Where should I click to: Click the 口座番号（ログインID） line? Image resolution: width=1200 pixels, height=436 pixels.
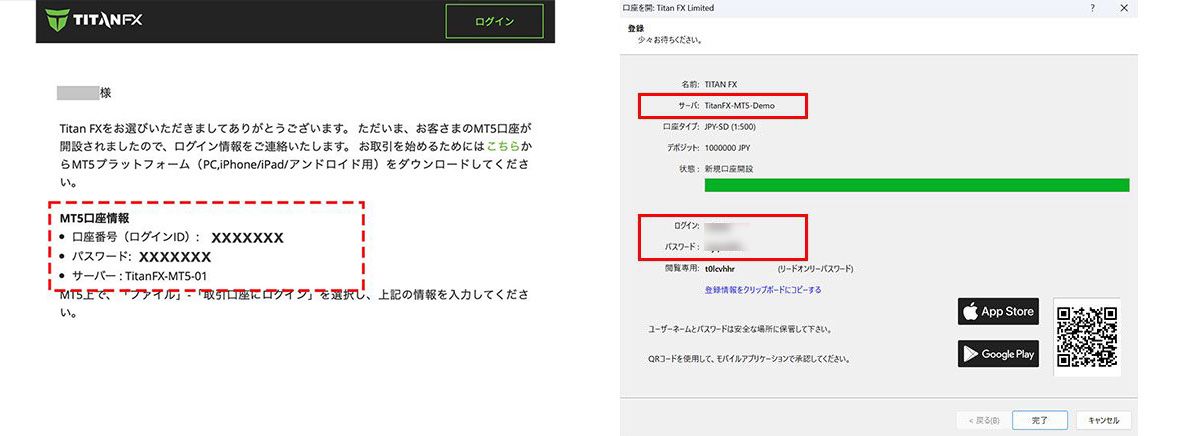tap(178, 237)
